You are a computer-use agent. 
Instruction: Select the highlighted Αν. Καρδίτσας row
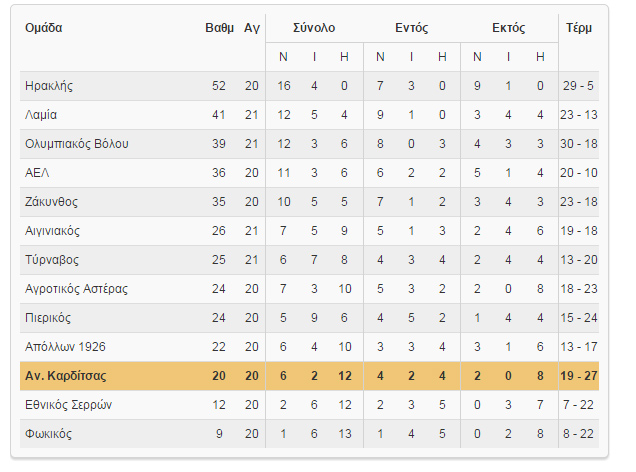(309, 376)
